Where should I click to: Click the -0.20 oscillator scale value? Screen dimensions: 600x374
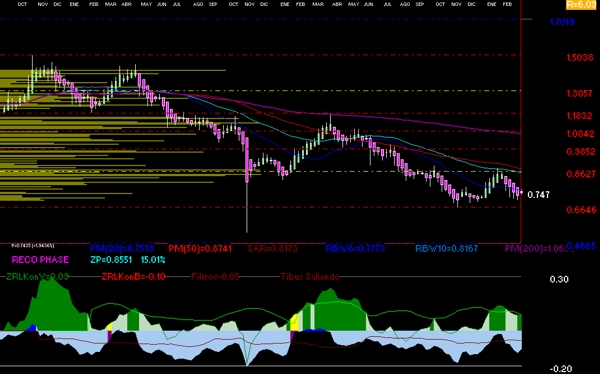pos(561,369)
